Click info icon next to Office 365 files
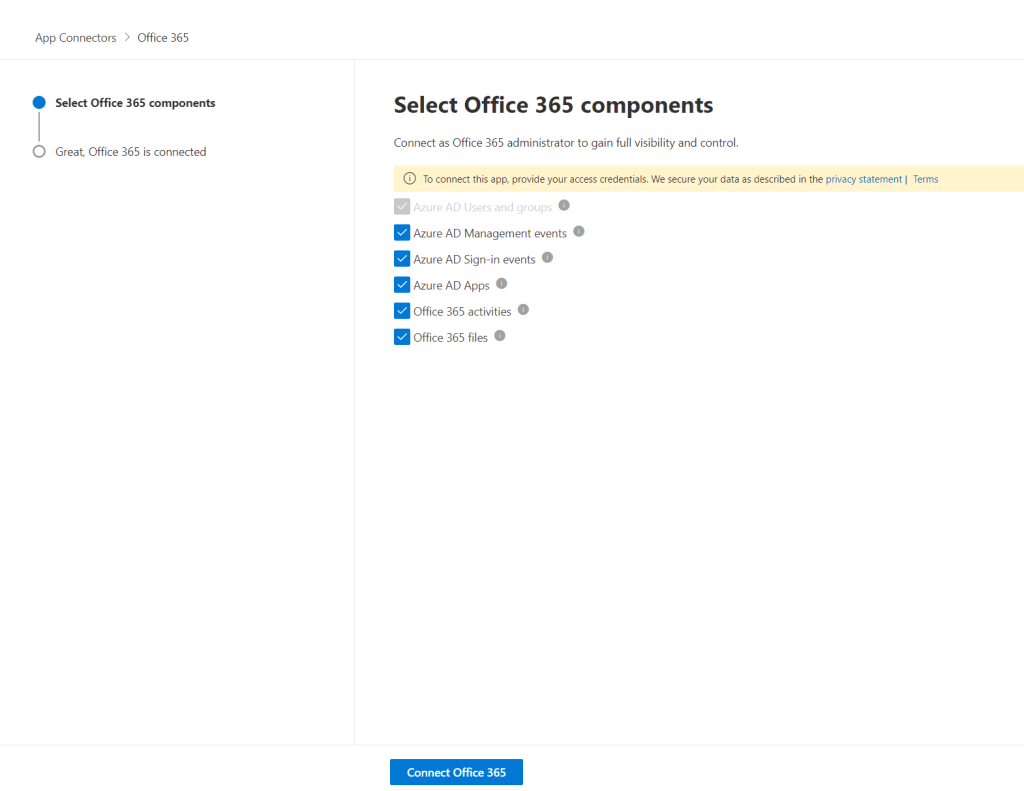The height and width of the screenshot is (791, 1024). coord(500,336)
